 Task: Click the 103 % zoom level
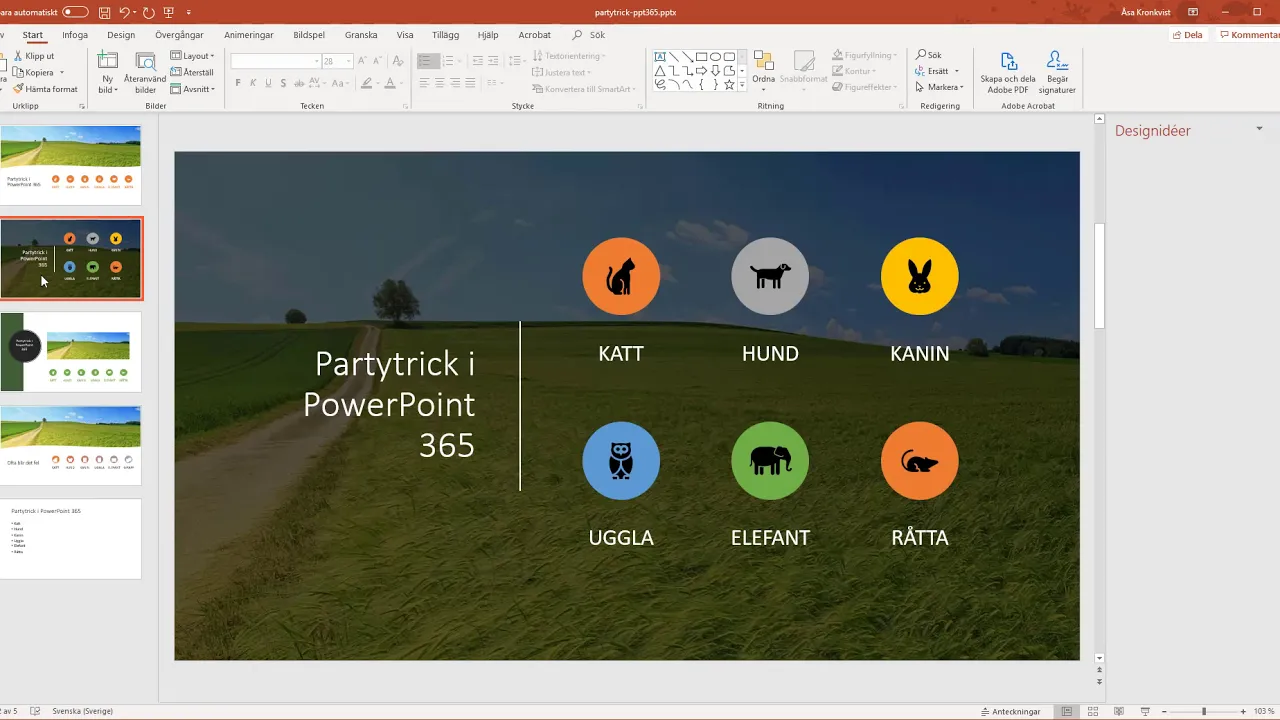pos(1264,712)
